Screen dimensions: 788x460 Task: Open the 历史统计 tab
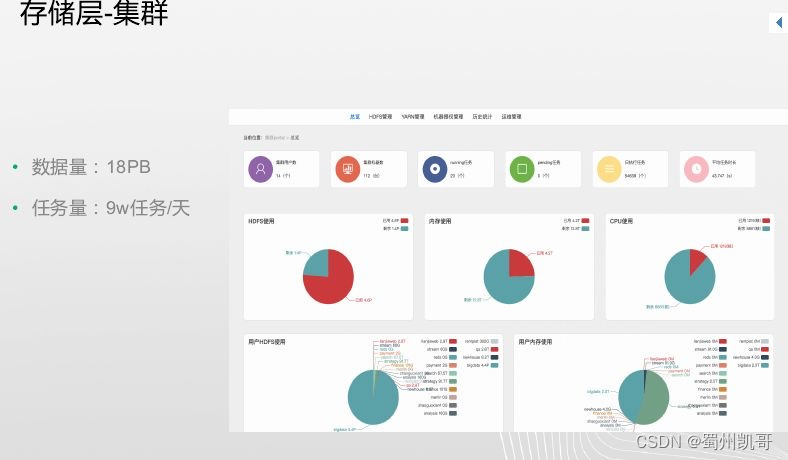(x=482, y=117)
